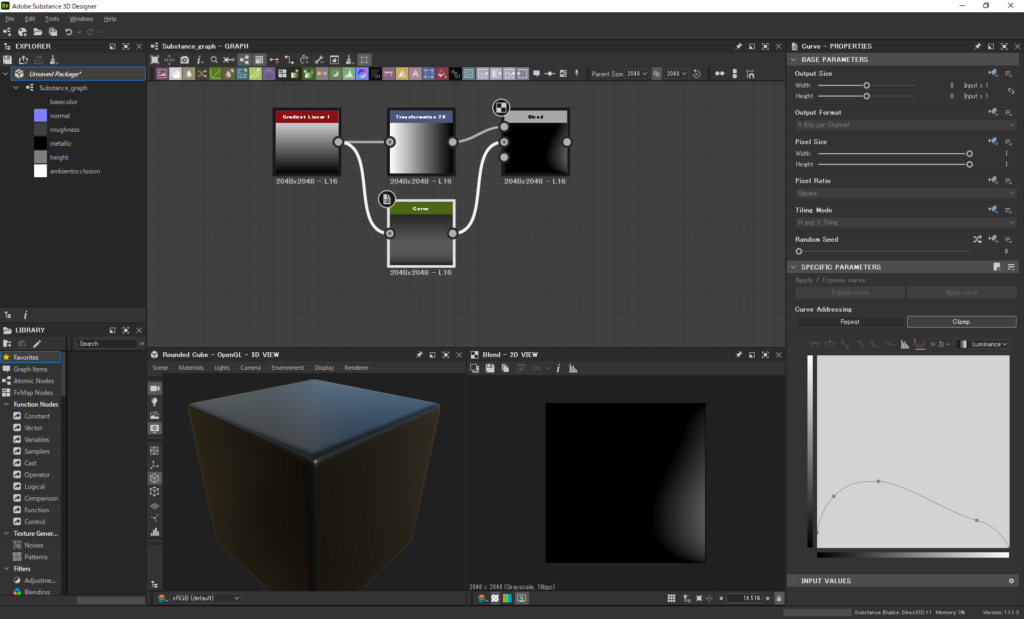
Task: Click the tiling grid icon in 2D view footer
Action: click(x=671, y=598)
